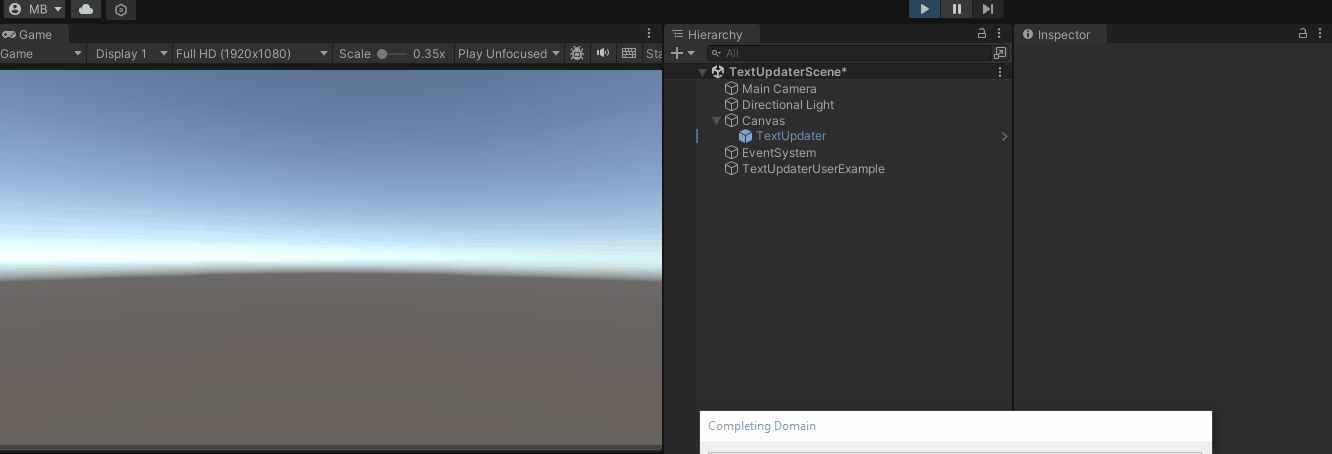Toggle the frame debugger bug icon
The image size is (1332, 454).
pos(577,54)
